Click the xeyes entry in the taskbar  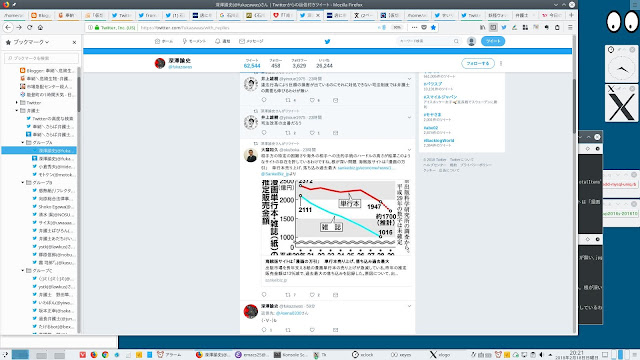click(401, 355)
